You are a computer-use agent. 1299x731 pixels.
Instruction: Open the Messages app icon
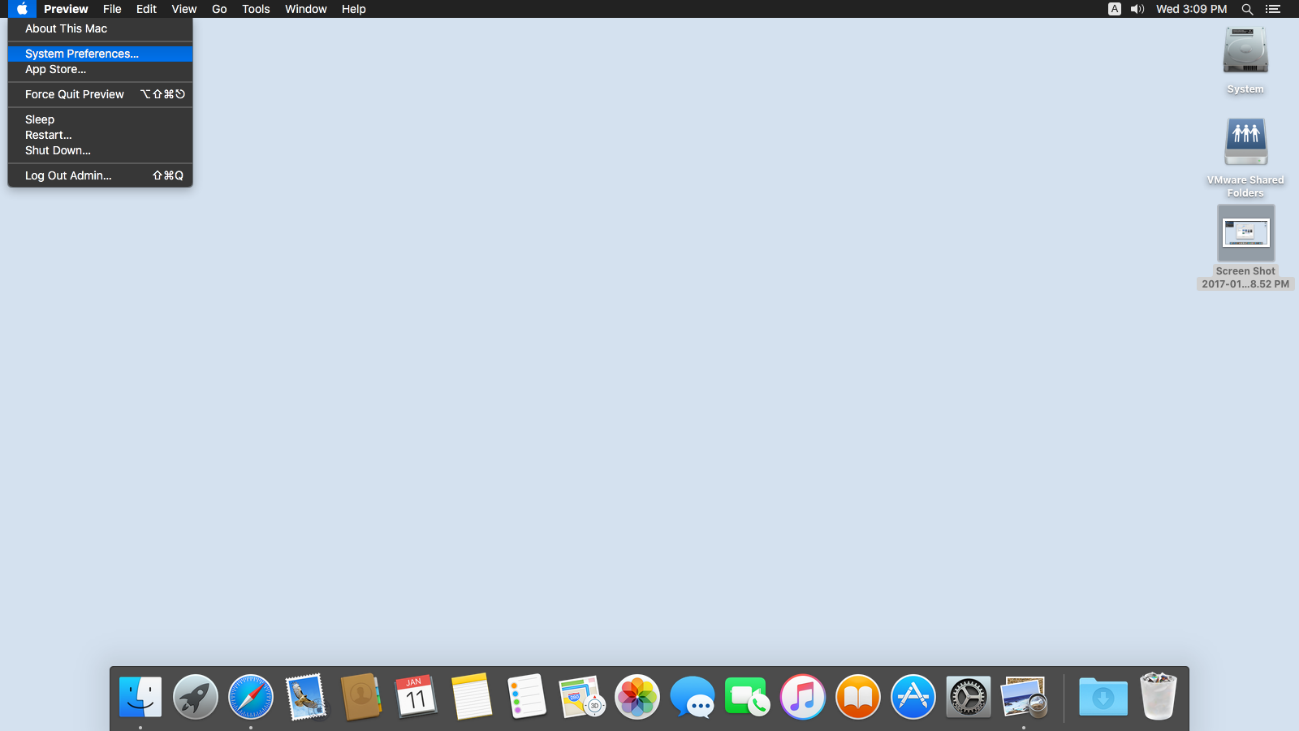pyautogui.click(x=692, y=697)
